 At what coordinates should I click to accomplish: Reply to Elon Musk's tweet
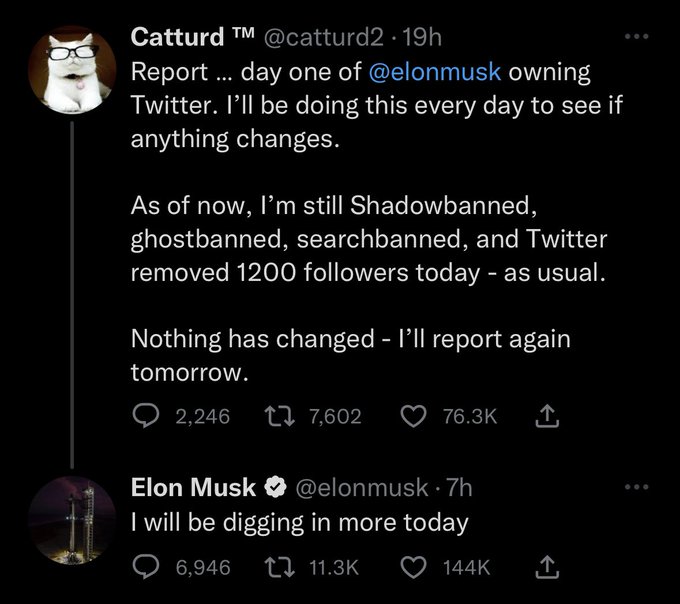[146, 567]
